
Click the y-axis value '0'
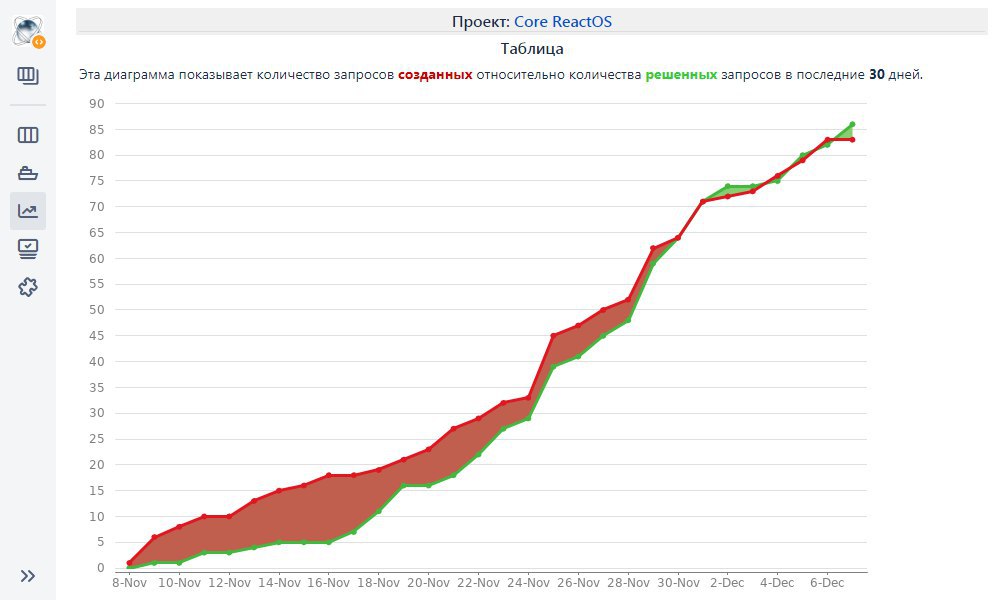point(101,567)
